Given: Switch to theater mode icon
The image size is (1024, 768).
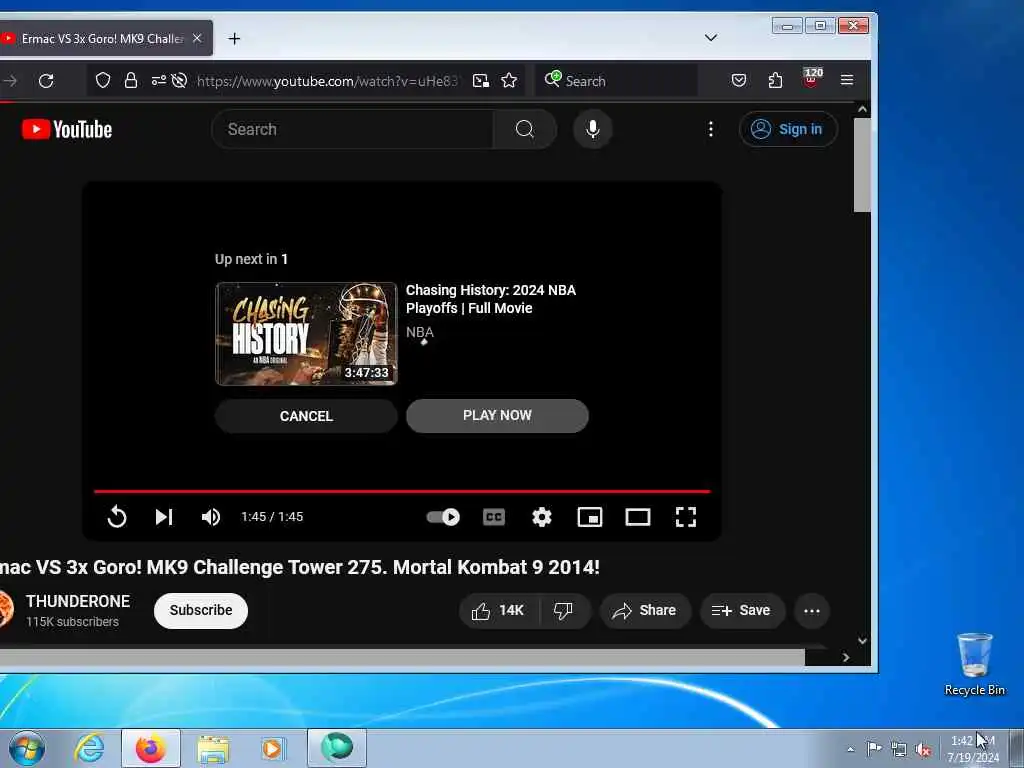Looking at the screenshot, I should pyautogui.click(x=637, y=517).
